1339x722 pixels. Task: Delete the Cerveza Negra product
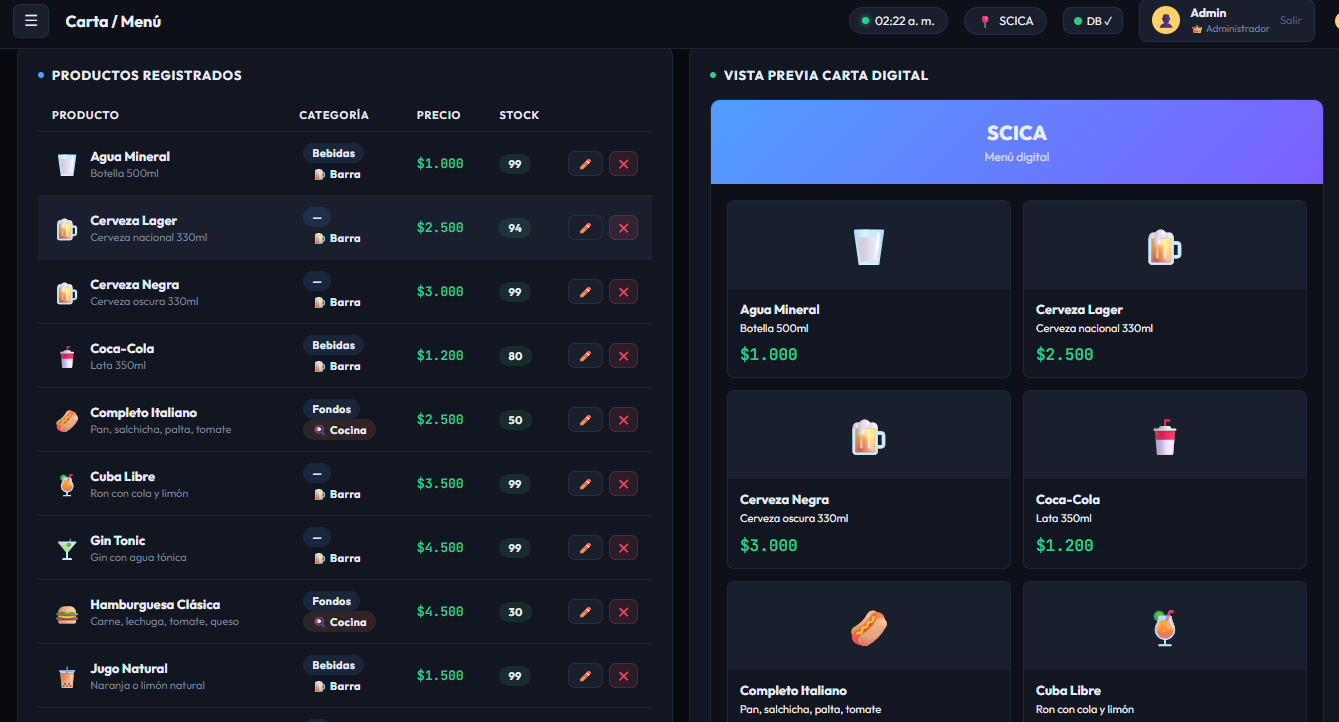point(623,292)
